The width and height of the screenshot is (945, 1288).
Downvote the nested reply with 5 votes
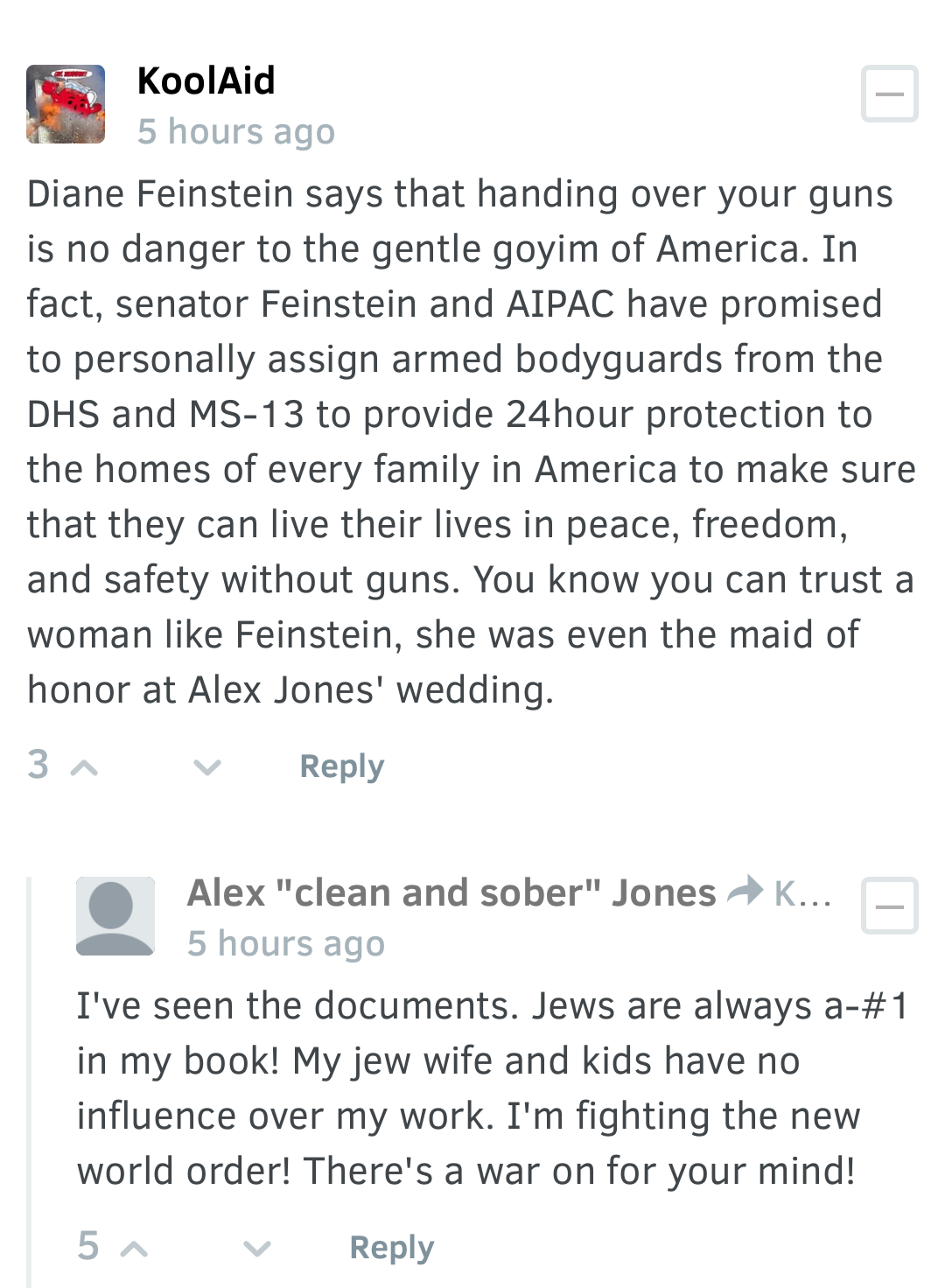click(x=256, y=1249)
